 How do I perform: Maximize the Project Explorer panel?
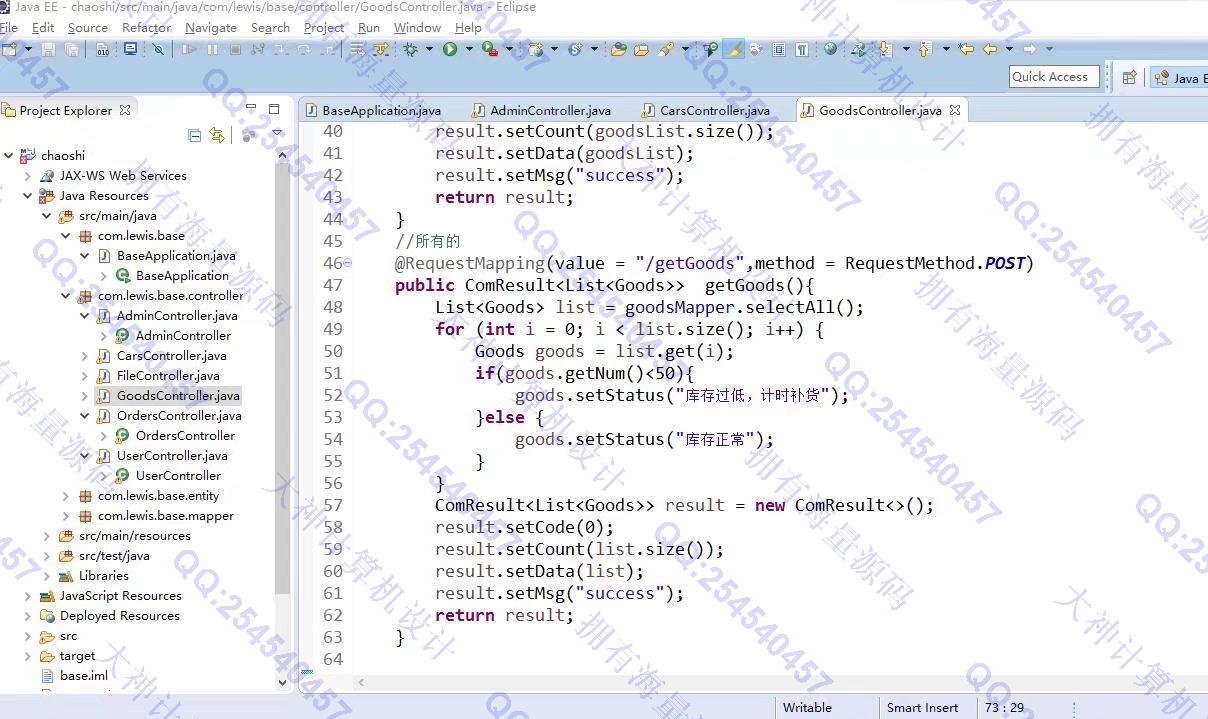274,109
